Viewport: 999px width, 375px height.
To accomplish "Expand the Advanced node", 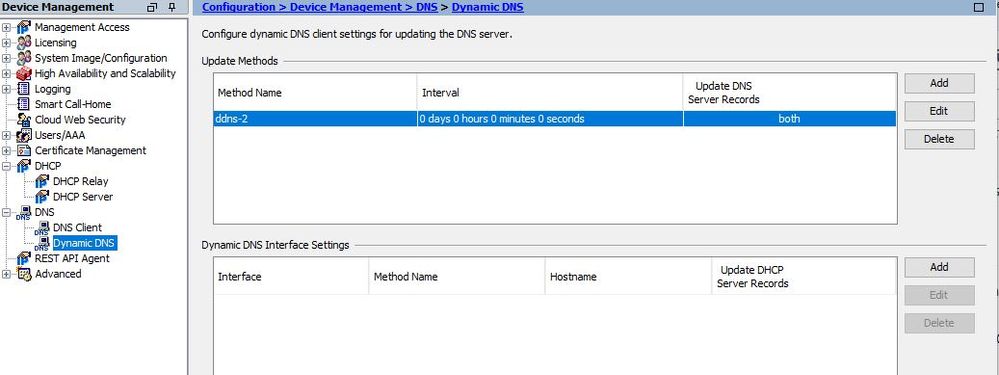I will point(6,274).
